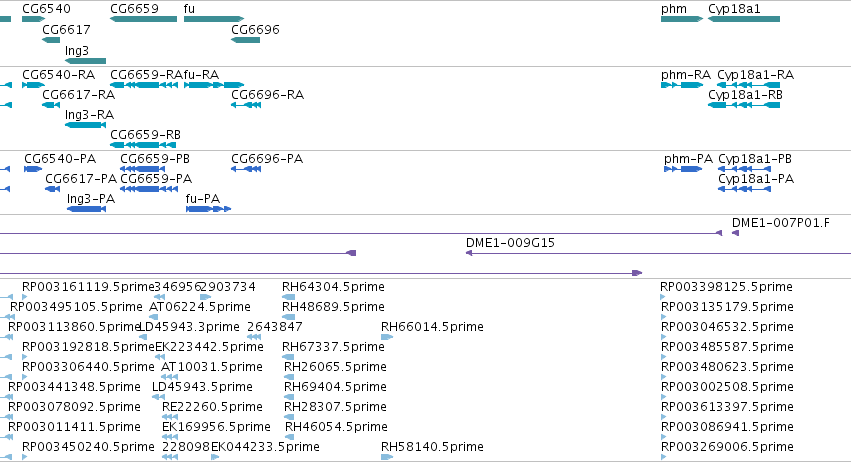Screen dimensions: 851x462
Task: Select the RH64304.5prime EST glyph
Action: click(288, 297)
